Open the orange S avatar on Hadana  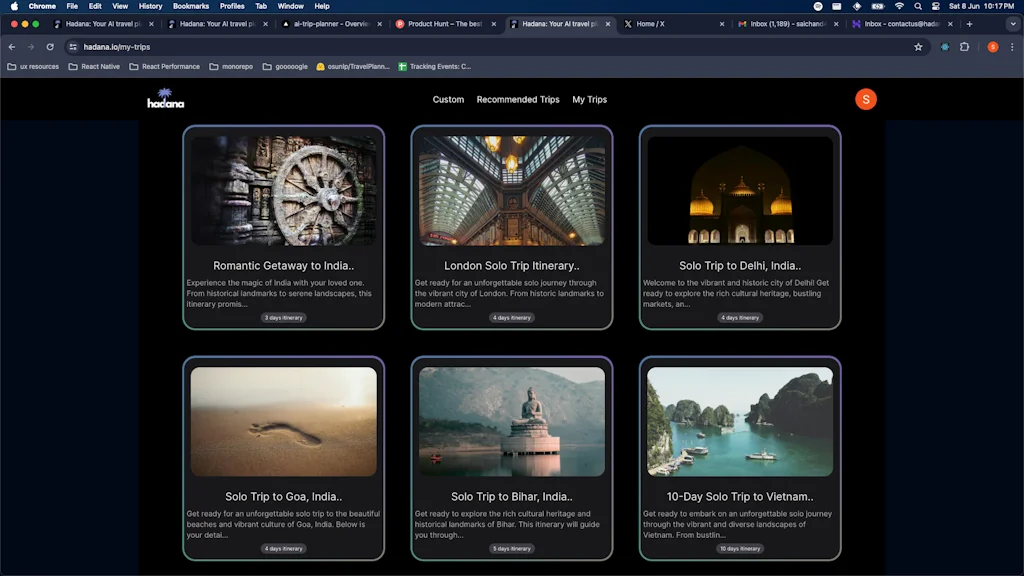[864, 99]
